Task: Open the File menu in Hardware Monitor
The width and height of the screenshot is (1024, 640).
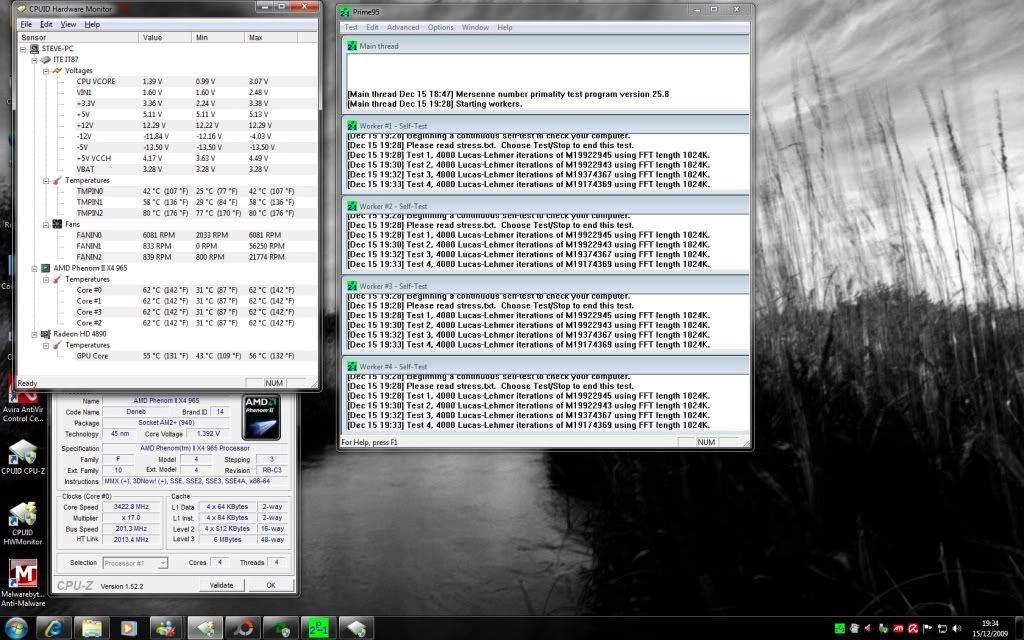Action: click(26, 24)
